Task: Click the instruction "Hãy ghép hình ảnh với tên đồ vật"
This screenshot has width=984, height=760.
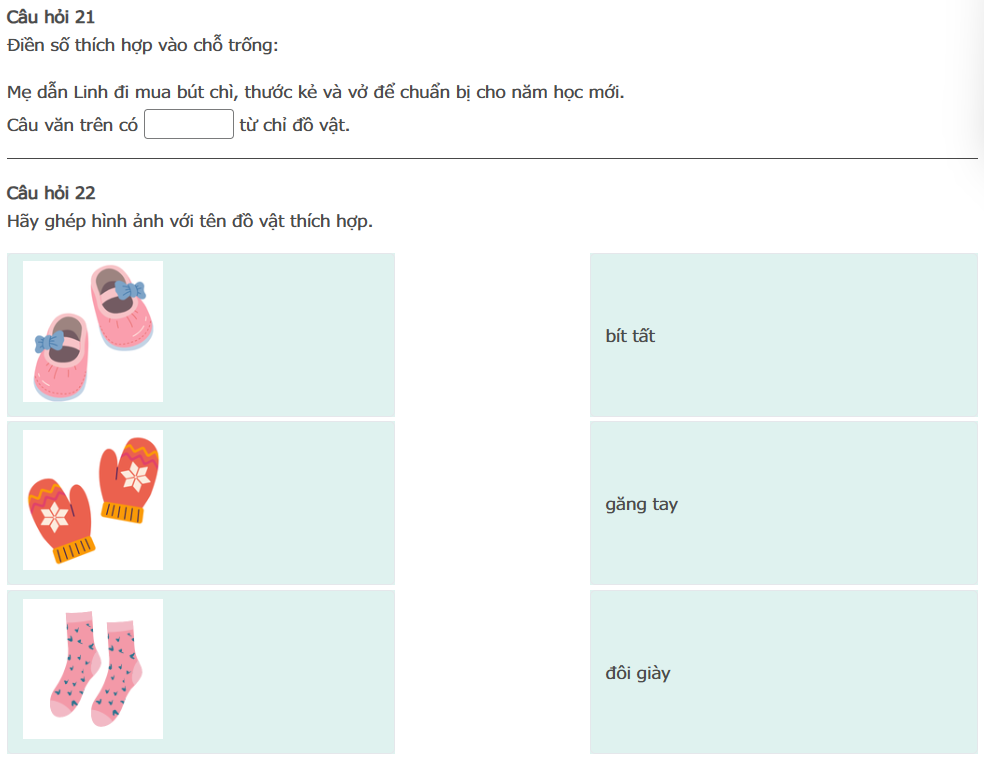Action: tap(189, 221)
